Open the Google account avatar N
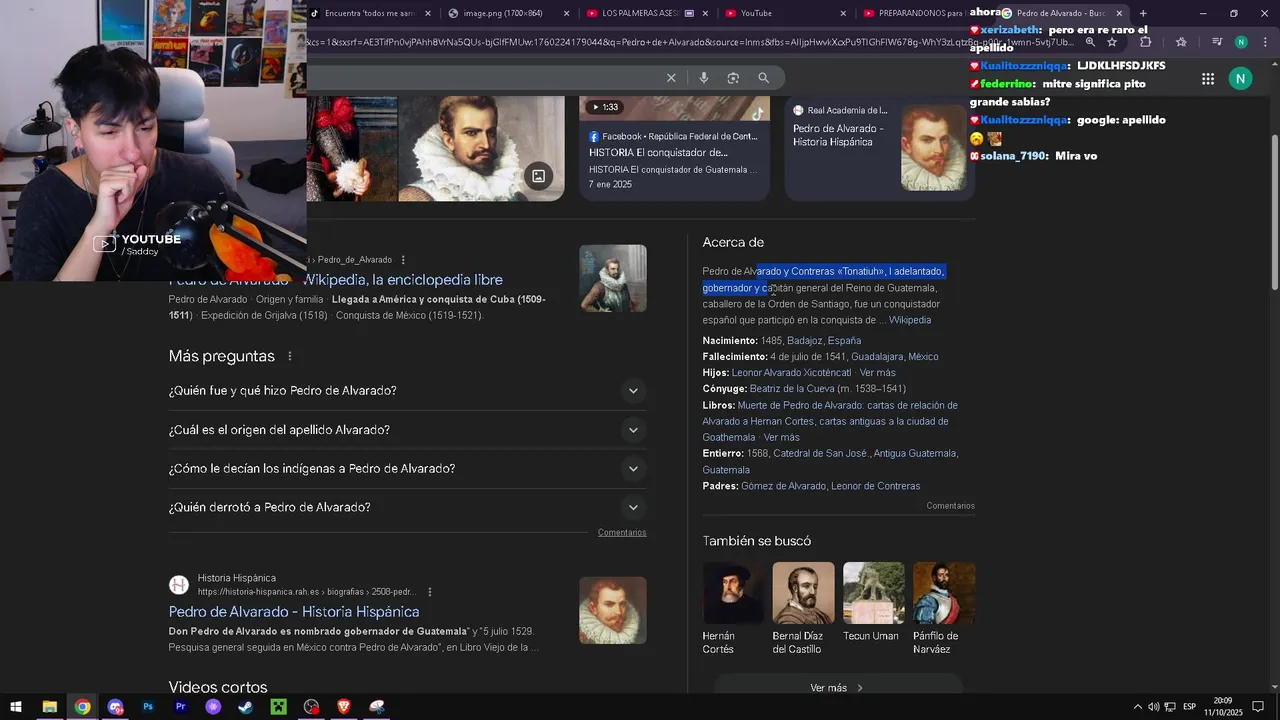Image resolution: width=1280 pixels, height=720 pixels. click(x=1241, y=79)
